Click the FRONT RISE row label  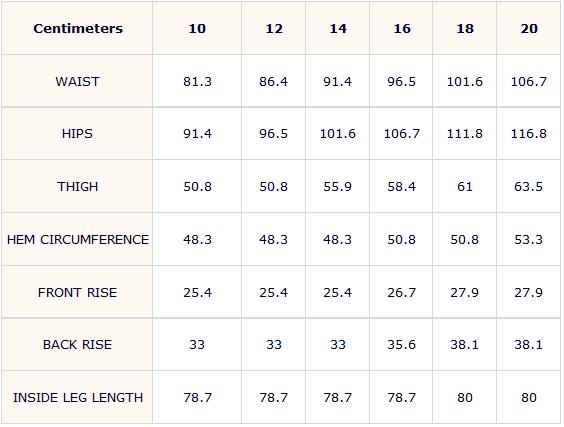pyautogui.click(x=77, y=292)
